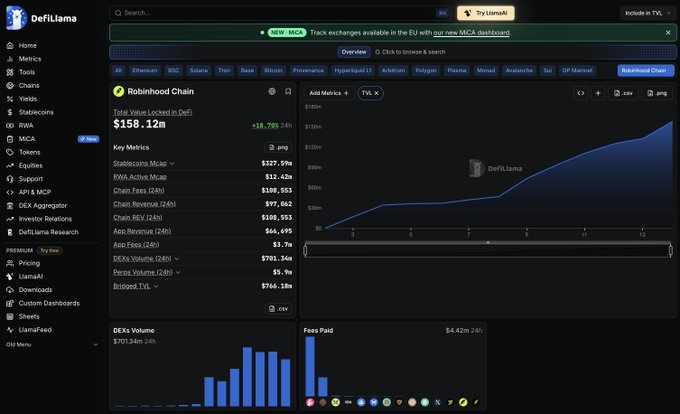Click the DEX Aggregator icon

10,205
